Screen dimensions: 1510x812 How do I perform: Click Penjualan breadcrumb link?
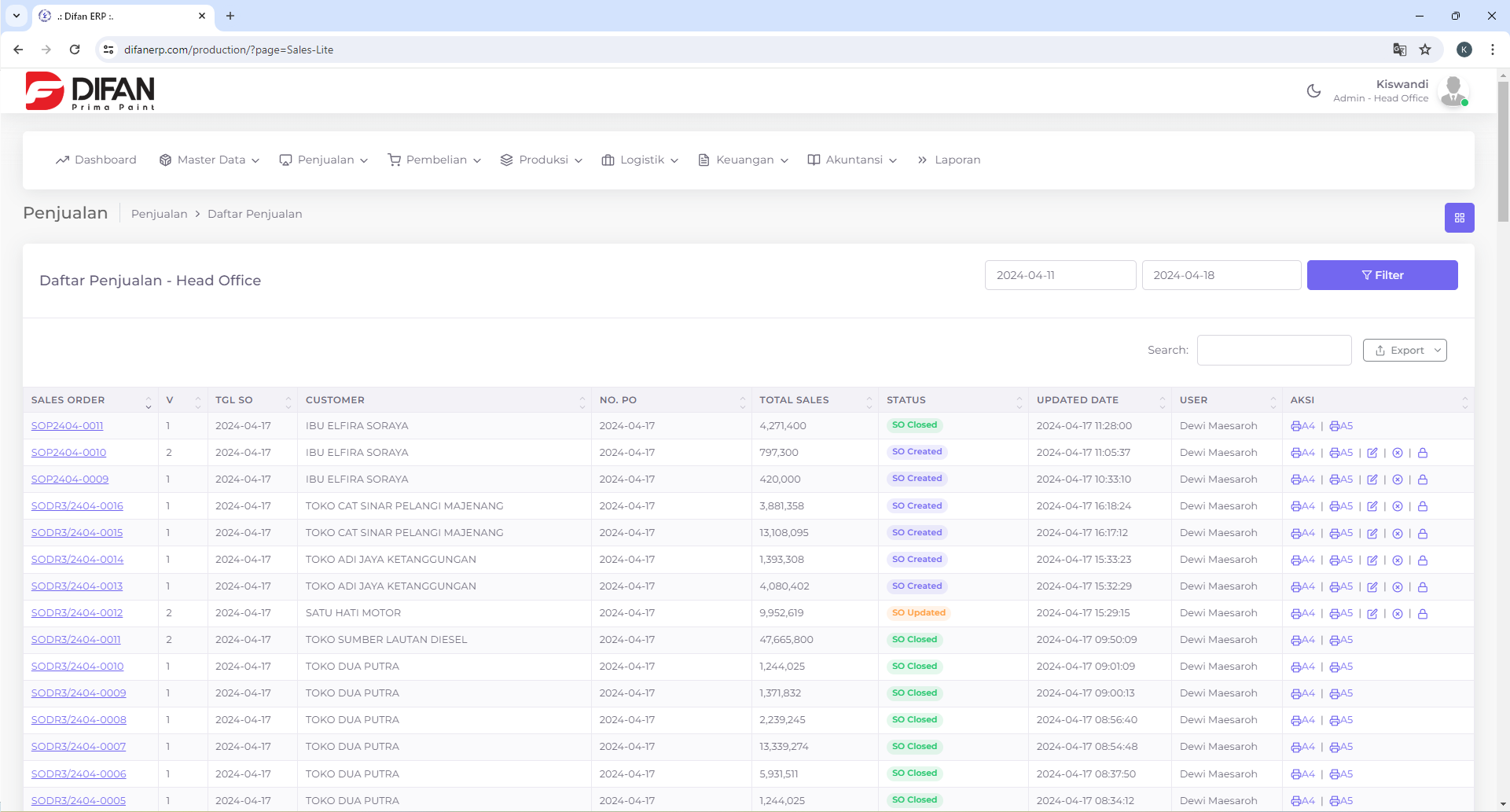(x=160, y=214)
